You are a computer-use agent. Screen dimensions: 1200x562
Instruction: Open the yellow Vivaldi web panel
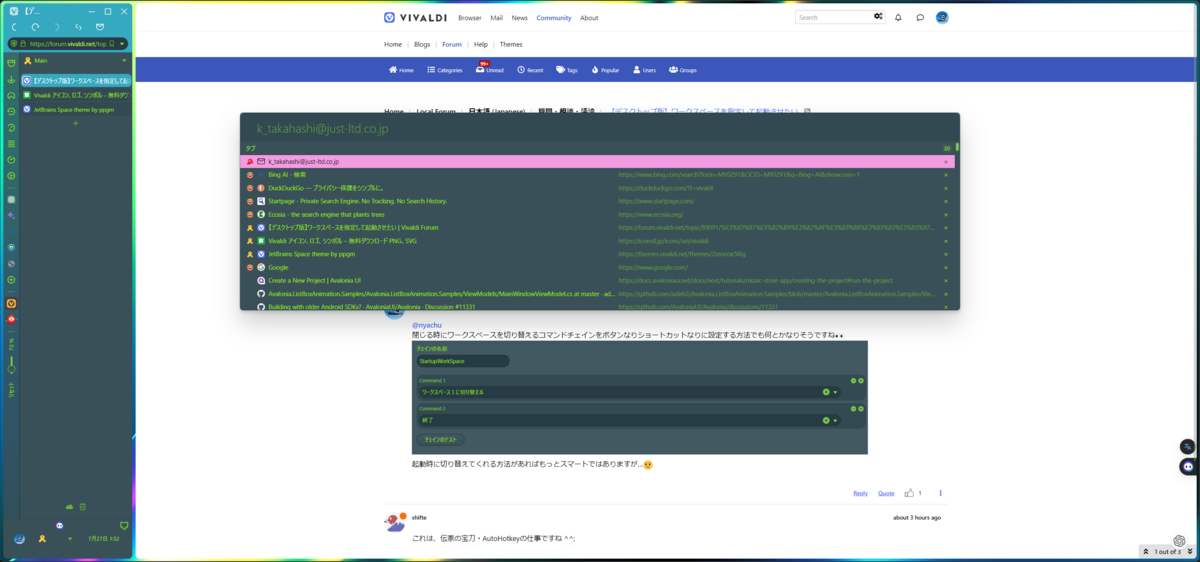(x=11, y=302)
